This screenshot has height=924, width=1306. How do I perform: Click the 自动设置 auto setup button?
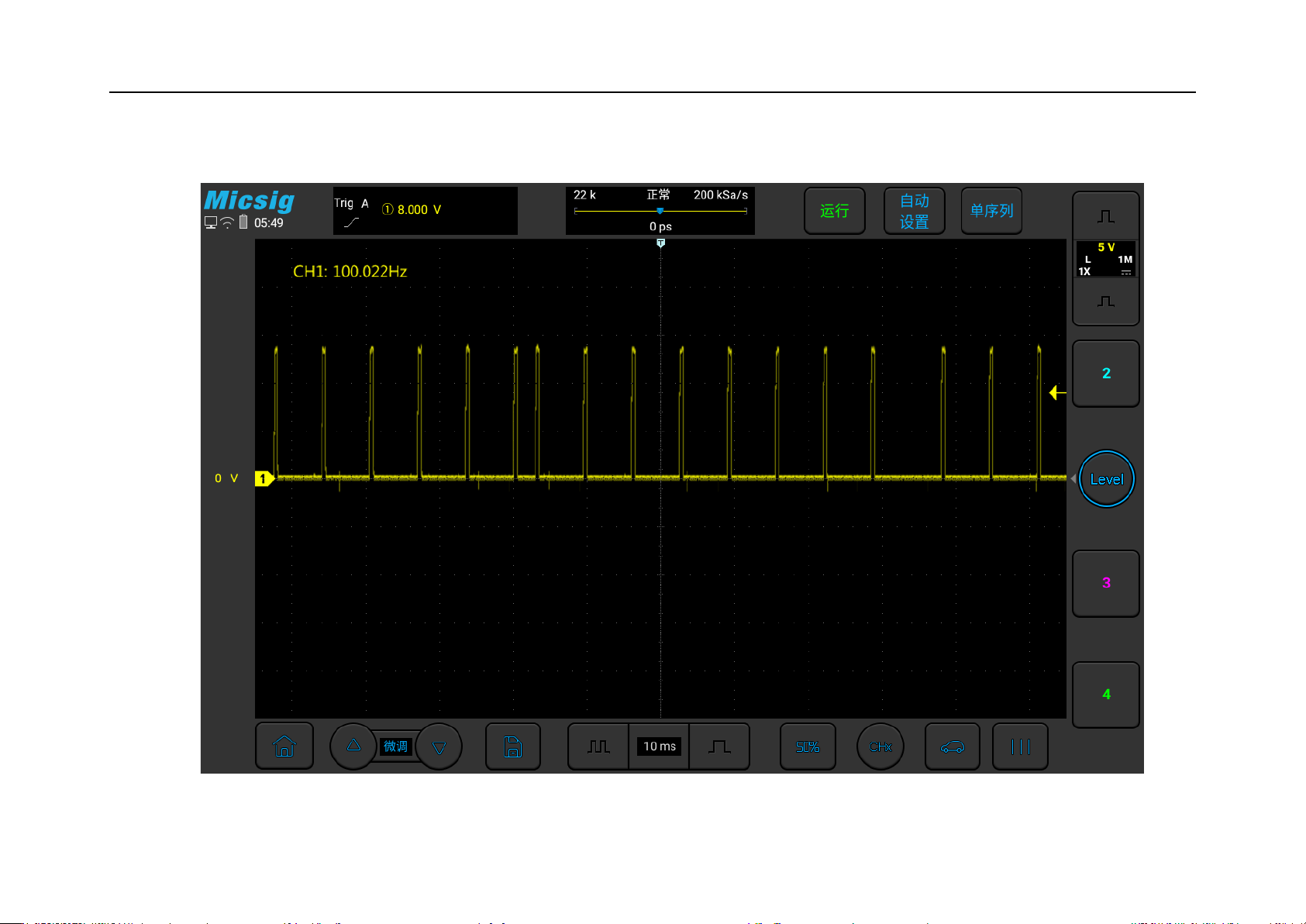(x=915, y=211)
